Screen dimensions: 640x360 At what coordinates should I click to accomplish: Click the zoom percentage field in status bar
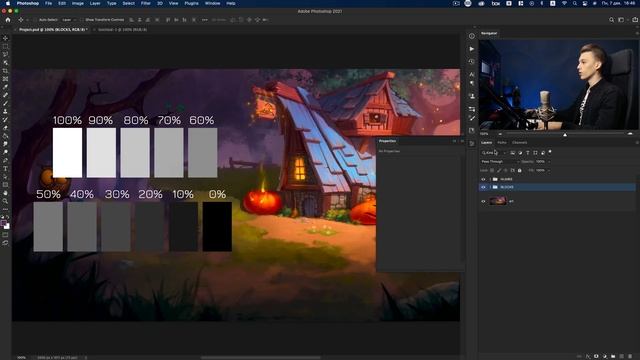[22, 358]
